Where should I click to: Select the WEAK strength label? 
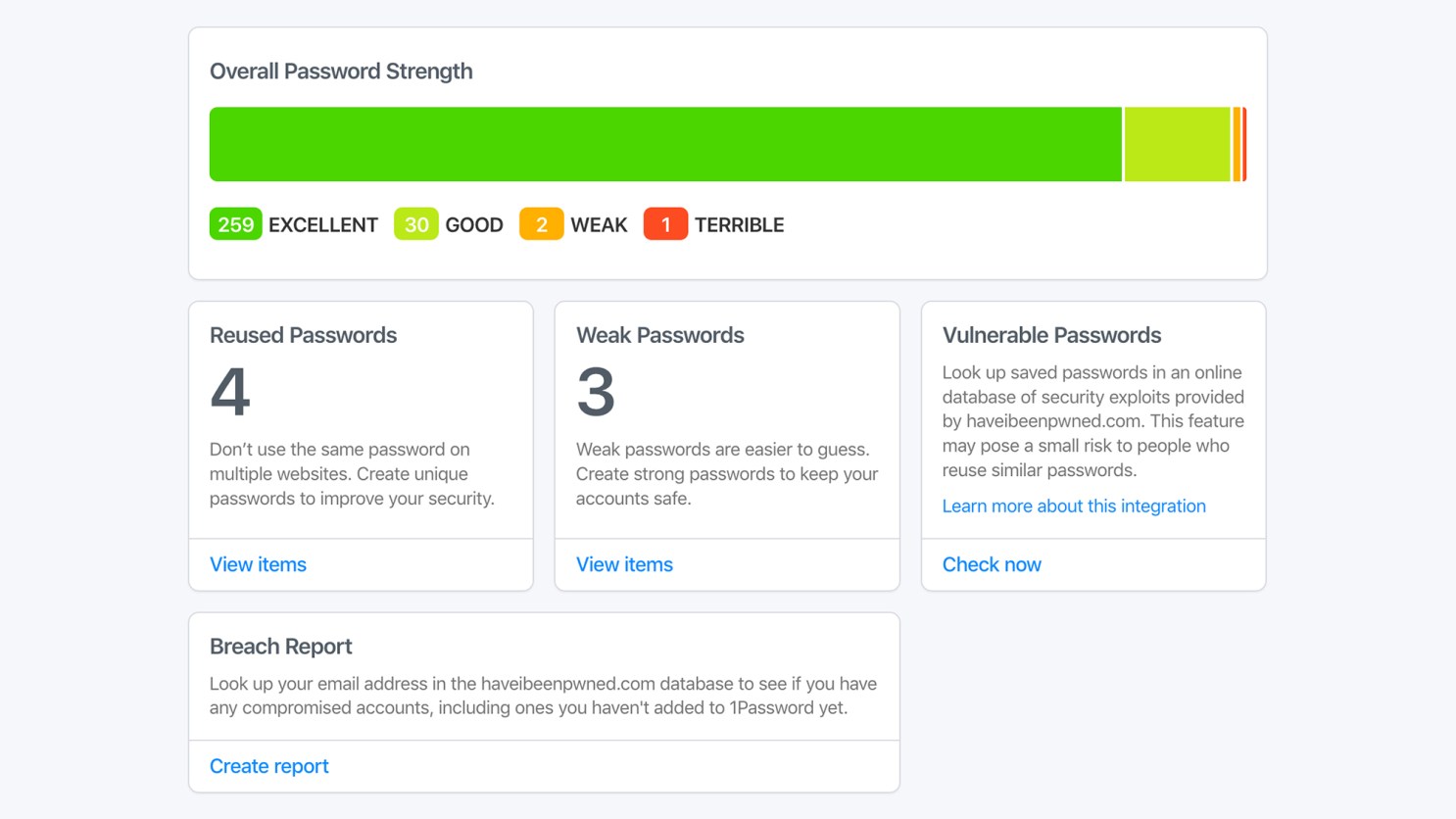(599, 224)
